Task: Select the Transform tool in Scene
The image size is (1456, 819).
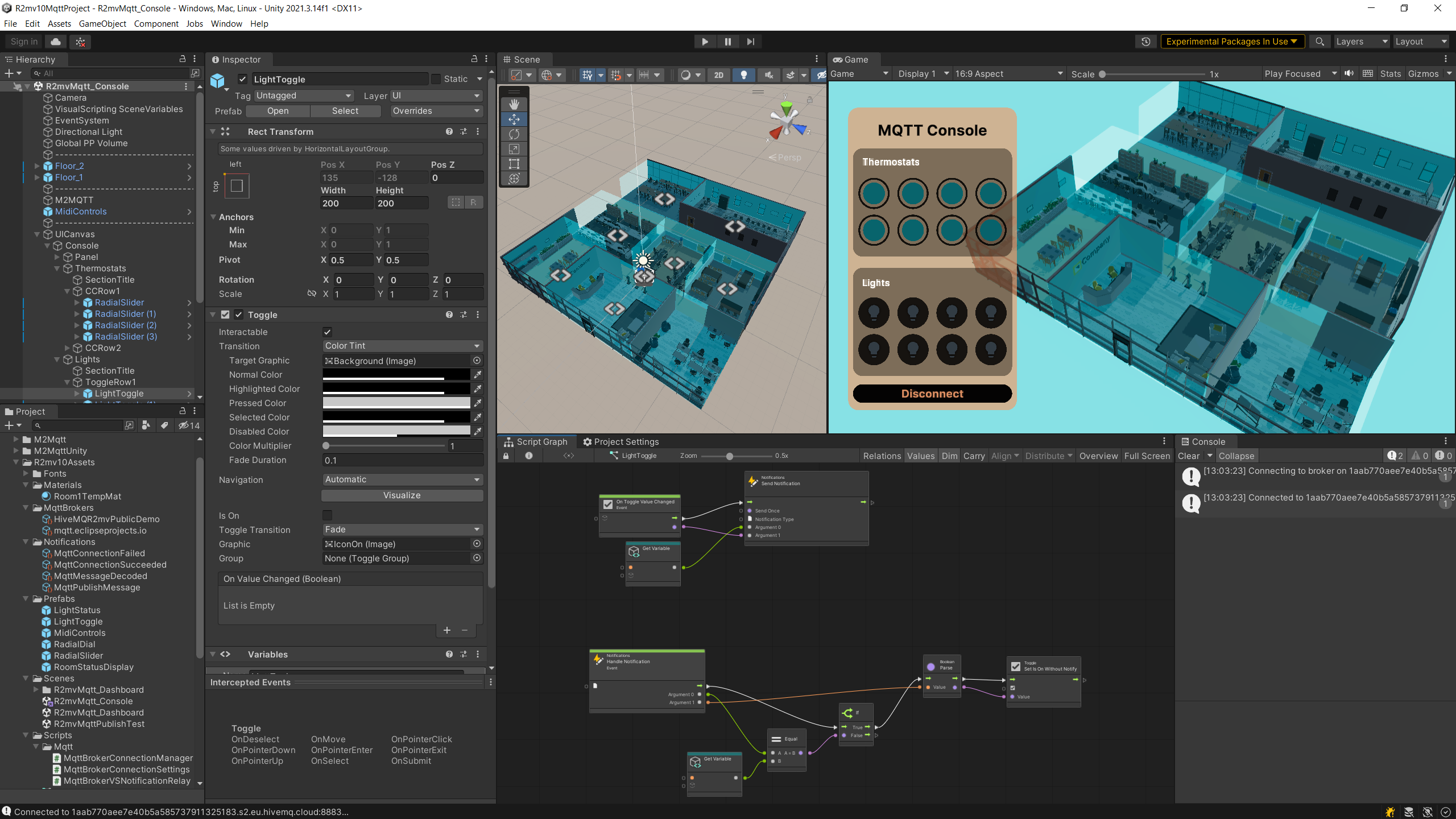Action: (514, 179)
